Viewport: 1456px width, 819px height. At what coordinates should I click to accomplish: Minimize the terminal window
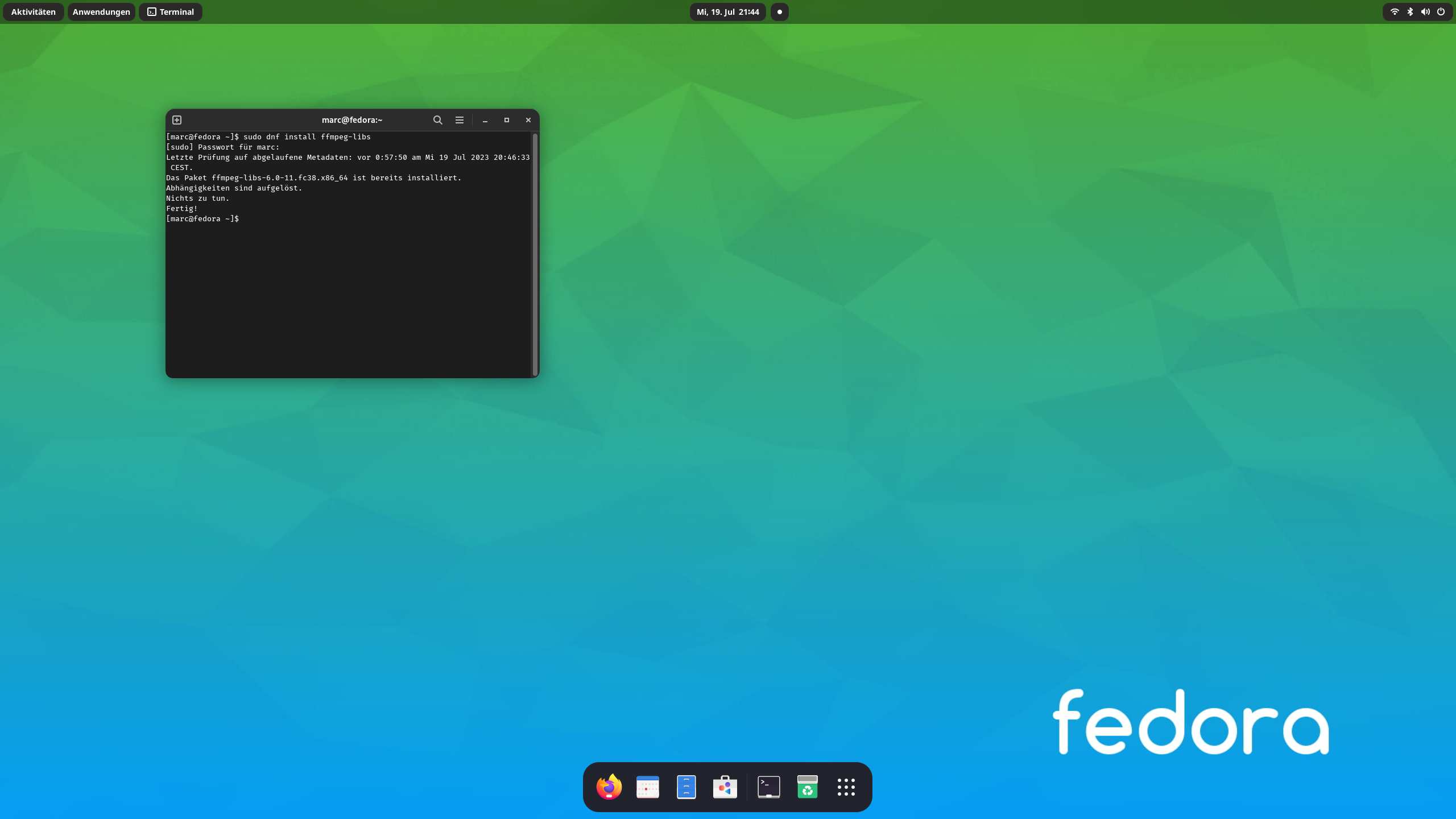coord(485,120)
